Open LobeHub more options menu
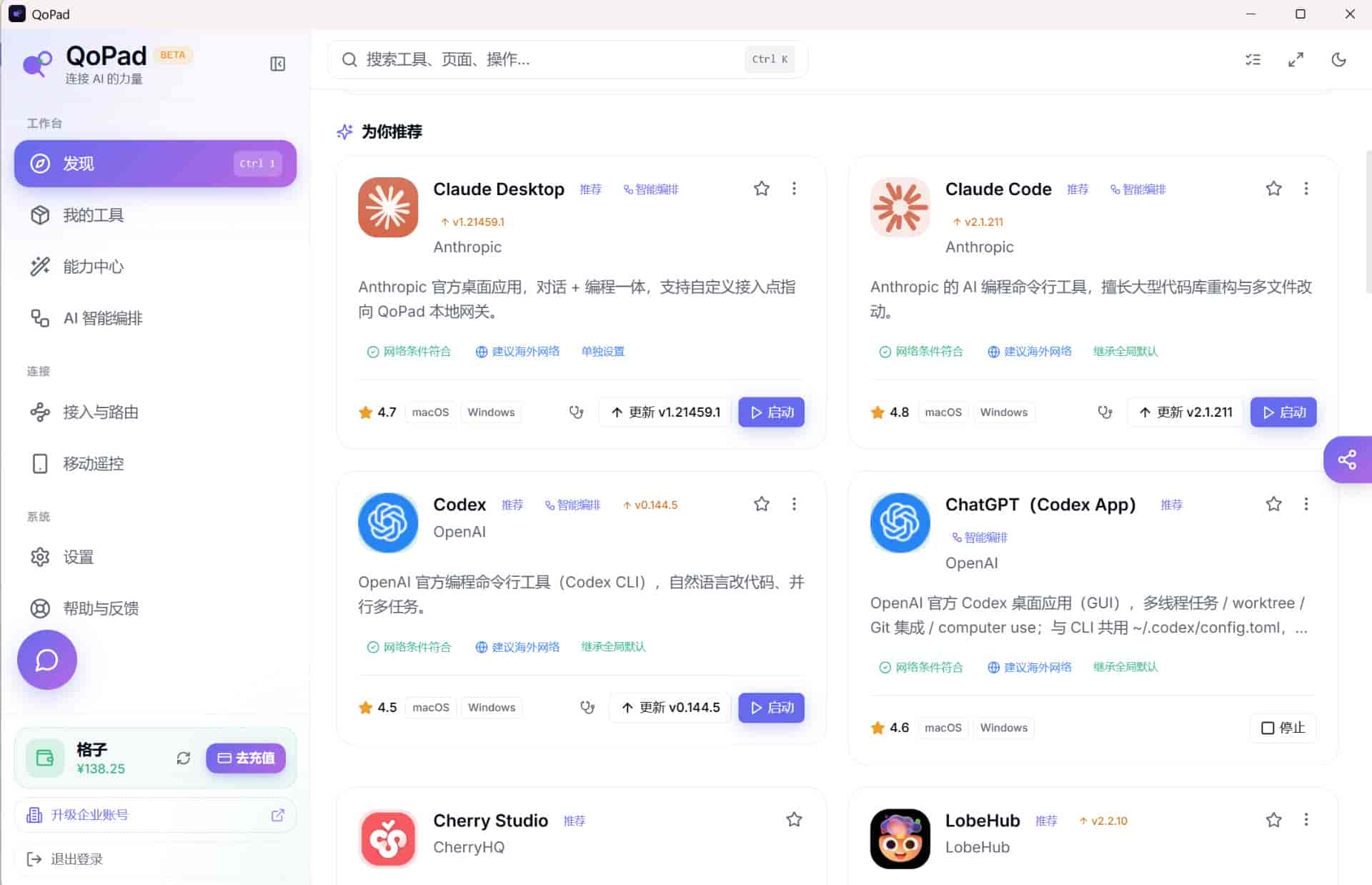Screen dimensions: 1372x885 1306,820
